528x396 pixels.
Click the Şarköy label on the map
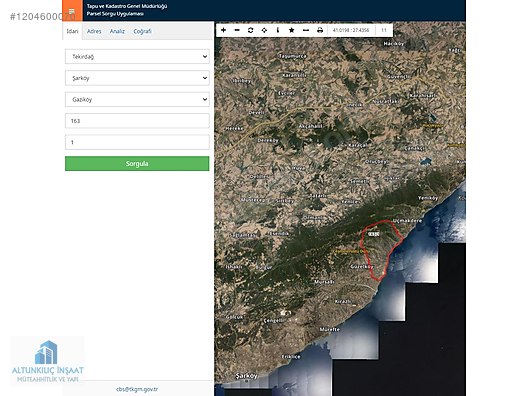246,376
